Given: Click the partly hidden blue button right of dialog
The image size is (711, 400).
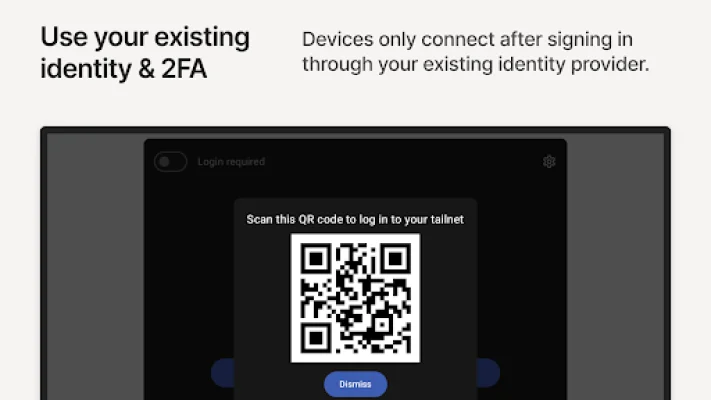Looking at the screenshot, I should click(489, 373).
